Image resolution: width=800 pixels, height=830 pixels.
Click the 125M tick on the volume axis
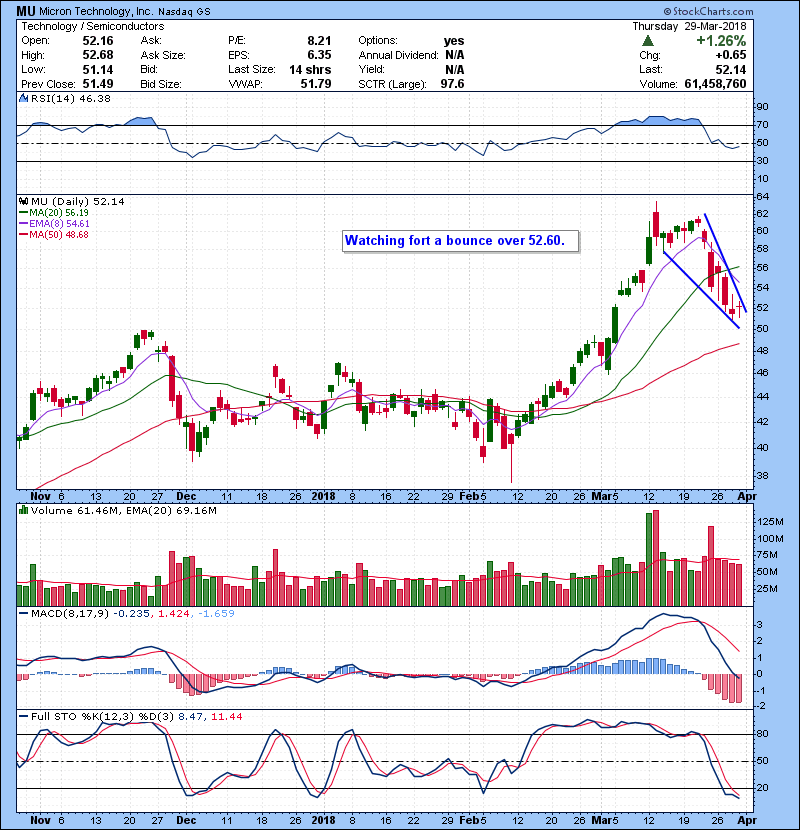coord(770,522)
